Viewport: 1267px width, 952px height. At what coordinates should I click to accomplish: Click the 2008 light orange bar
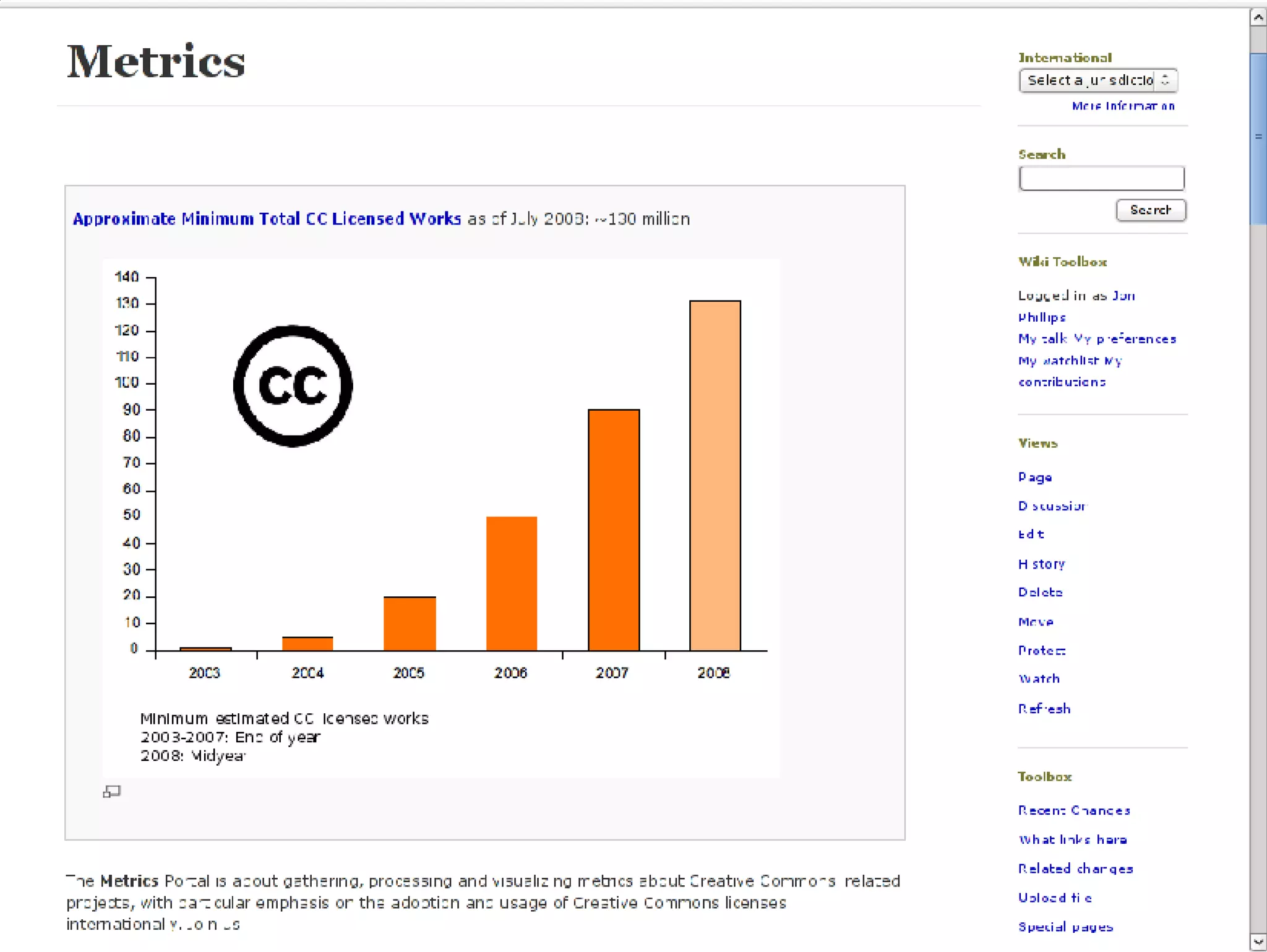[x=715, y=475]
